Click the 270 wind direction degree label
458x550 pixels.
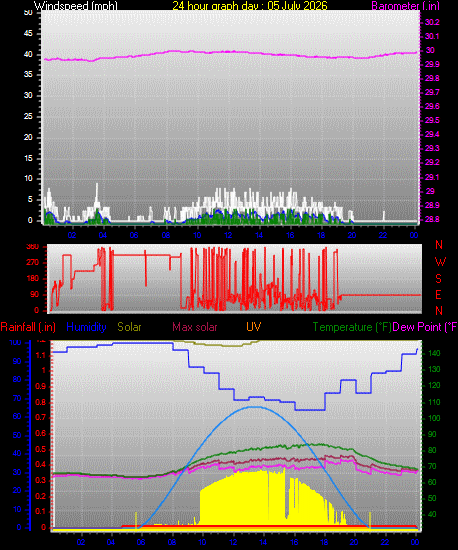[x=32, y=262]
